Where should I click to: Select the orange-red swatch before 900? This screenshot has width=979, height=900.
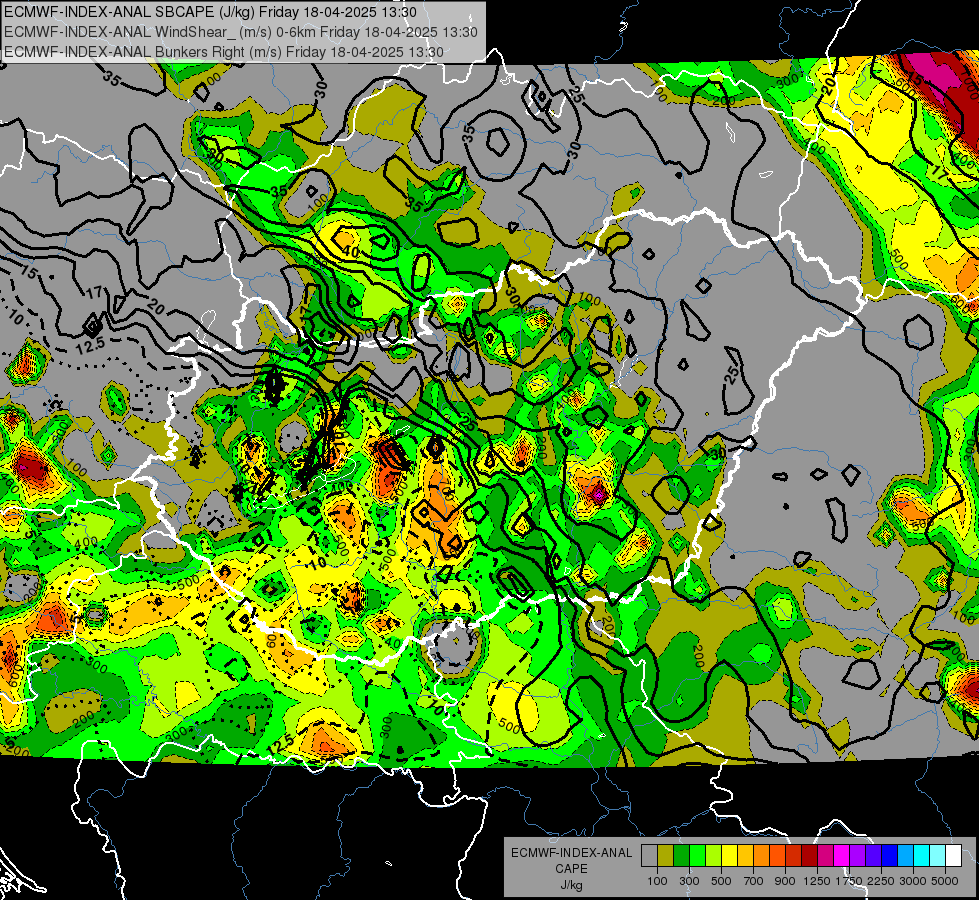click(777, 855)
